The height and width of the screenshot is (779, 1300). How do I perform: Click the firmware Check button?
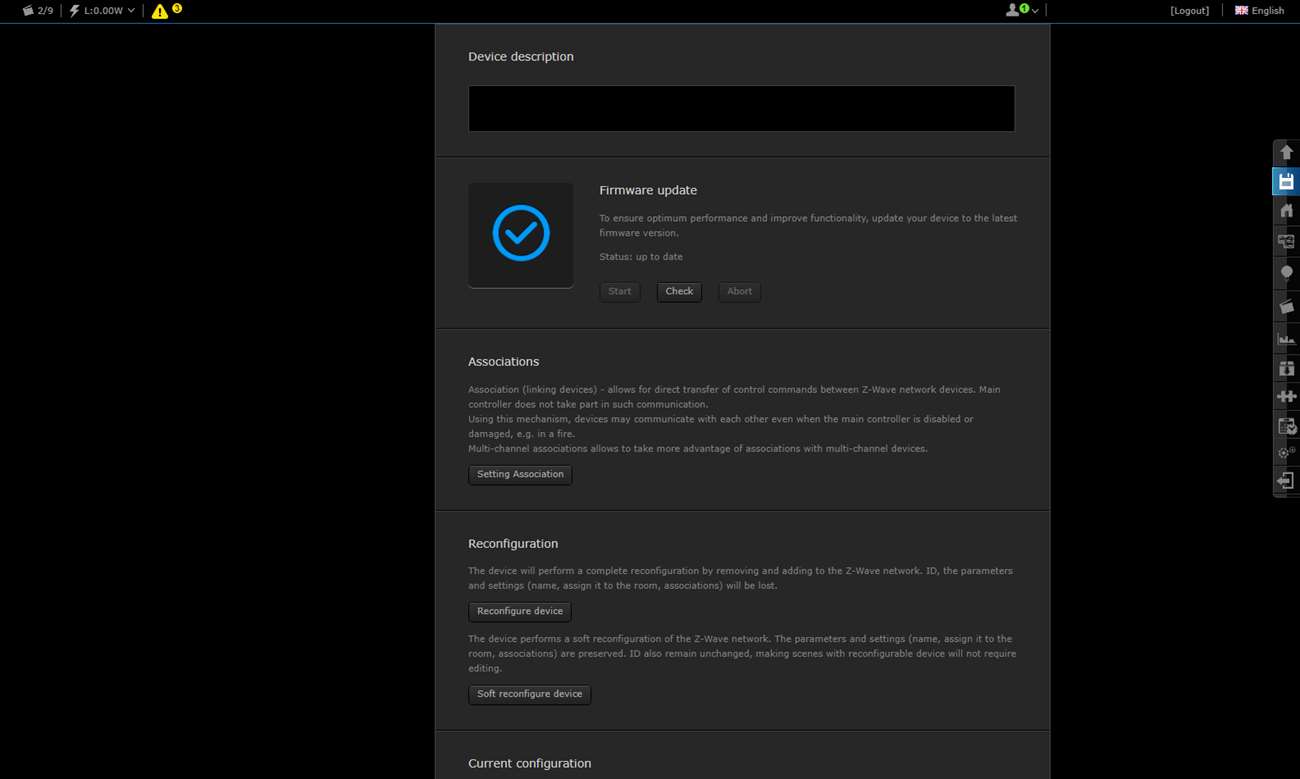[x=679, y=292]
